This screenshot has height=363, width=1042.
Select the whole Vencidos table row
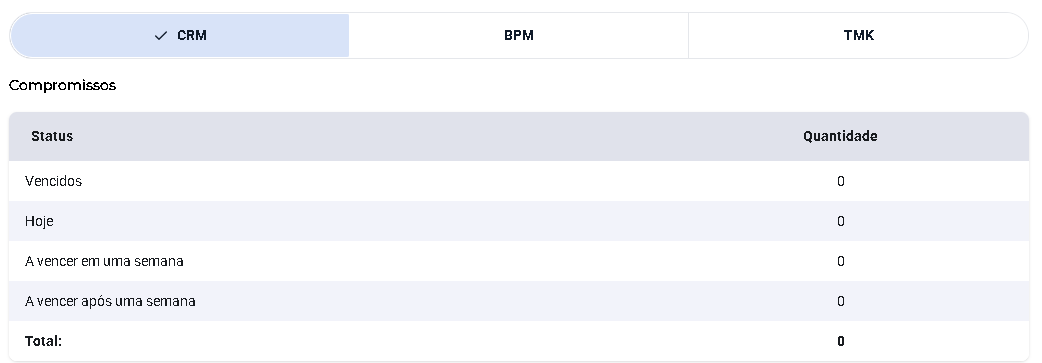coord(519,181)
